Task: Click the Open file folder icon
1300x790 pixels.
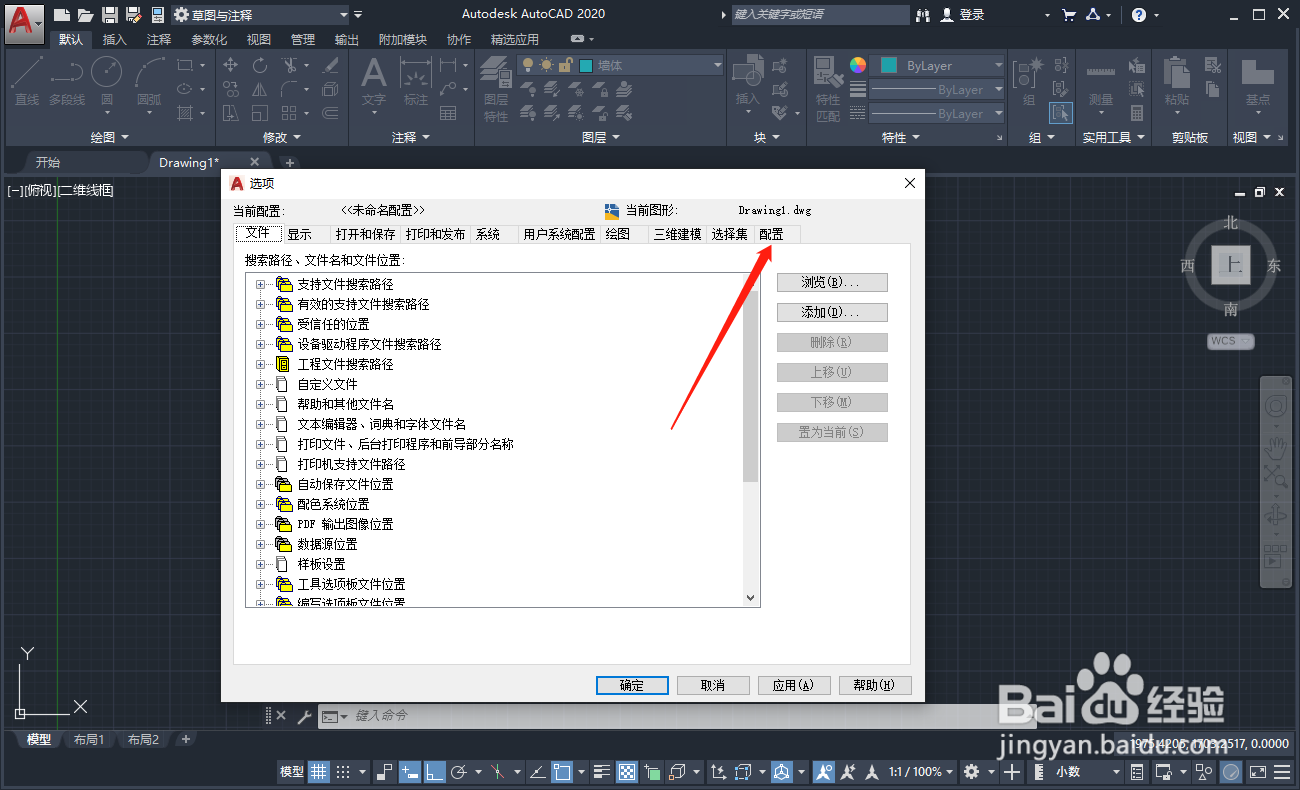Action: pyautogui.click(x=86, y=15)
